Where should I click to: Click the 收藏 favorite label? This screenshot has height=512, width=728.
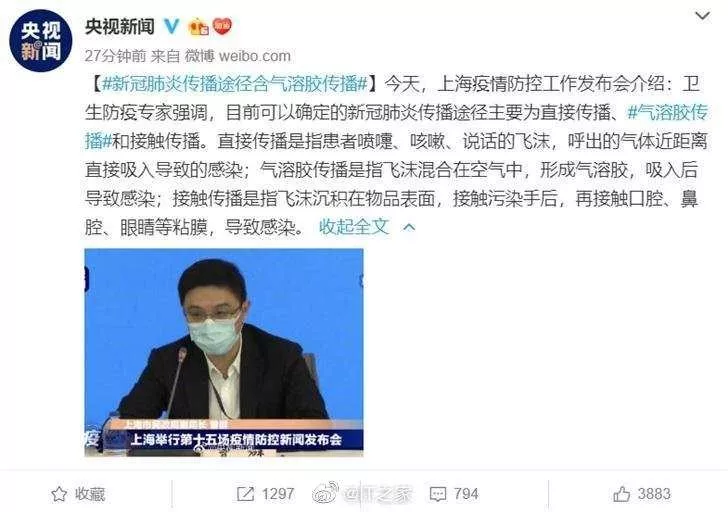pyautogui.click(x=90, y=494)
